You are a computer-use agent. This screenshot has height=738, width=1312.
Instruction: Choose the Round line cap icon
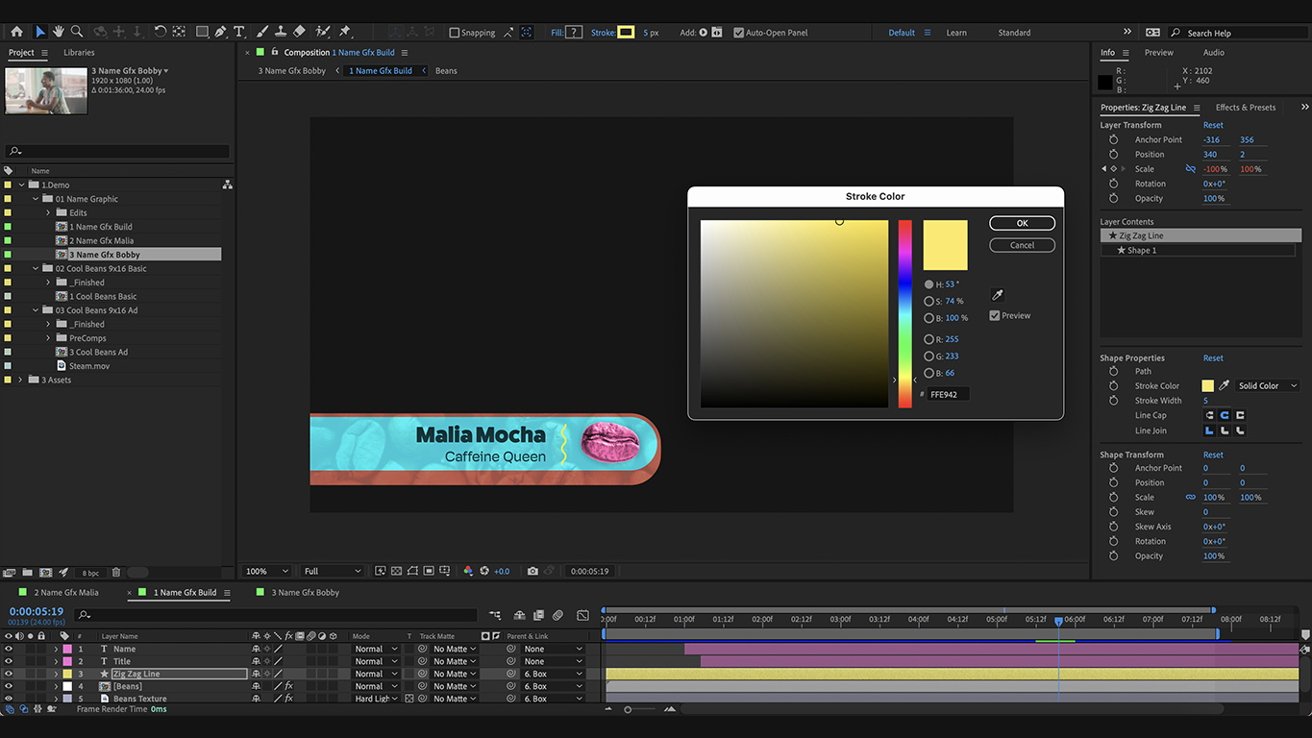[1225, 415]
